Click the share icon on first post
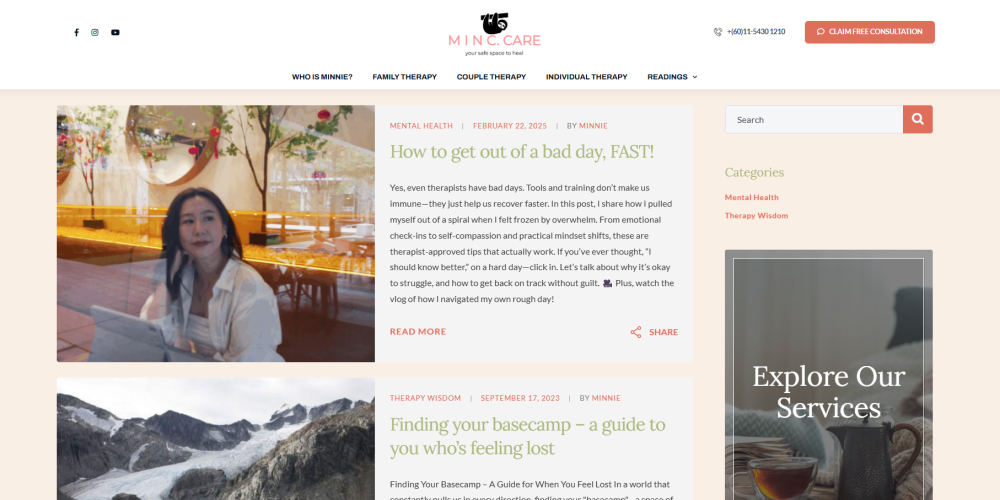Screen dimensions: 1000x500 point(636,332)
